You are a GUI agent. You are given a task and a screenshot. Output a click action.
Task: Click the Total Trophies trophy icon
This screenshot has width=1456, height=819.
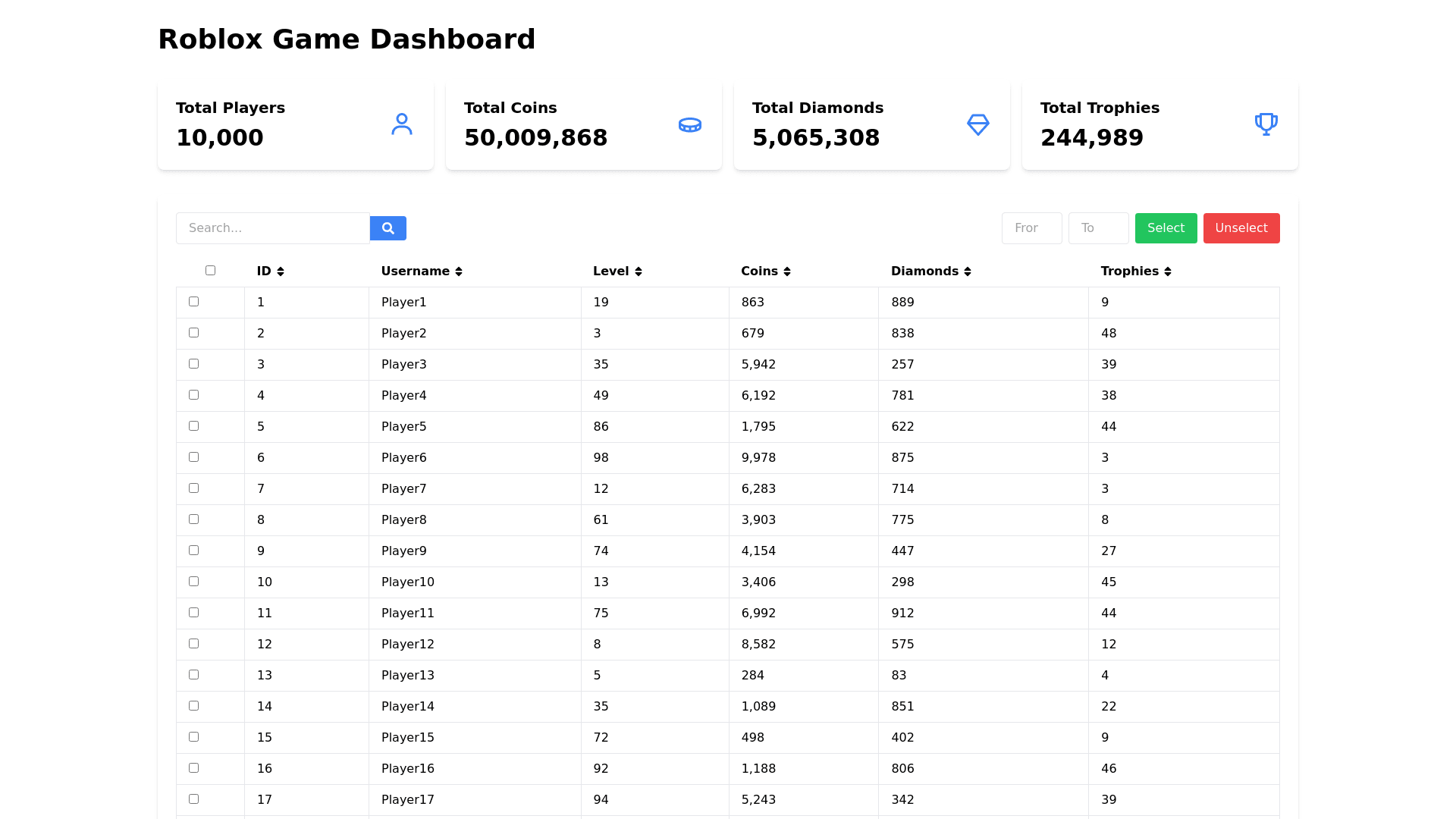(x=1266, y=124)
